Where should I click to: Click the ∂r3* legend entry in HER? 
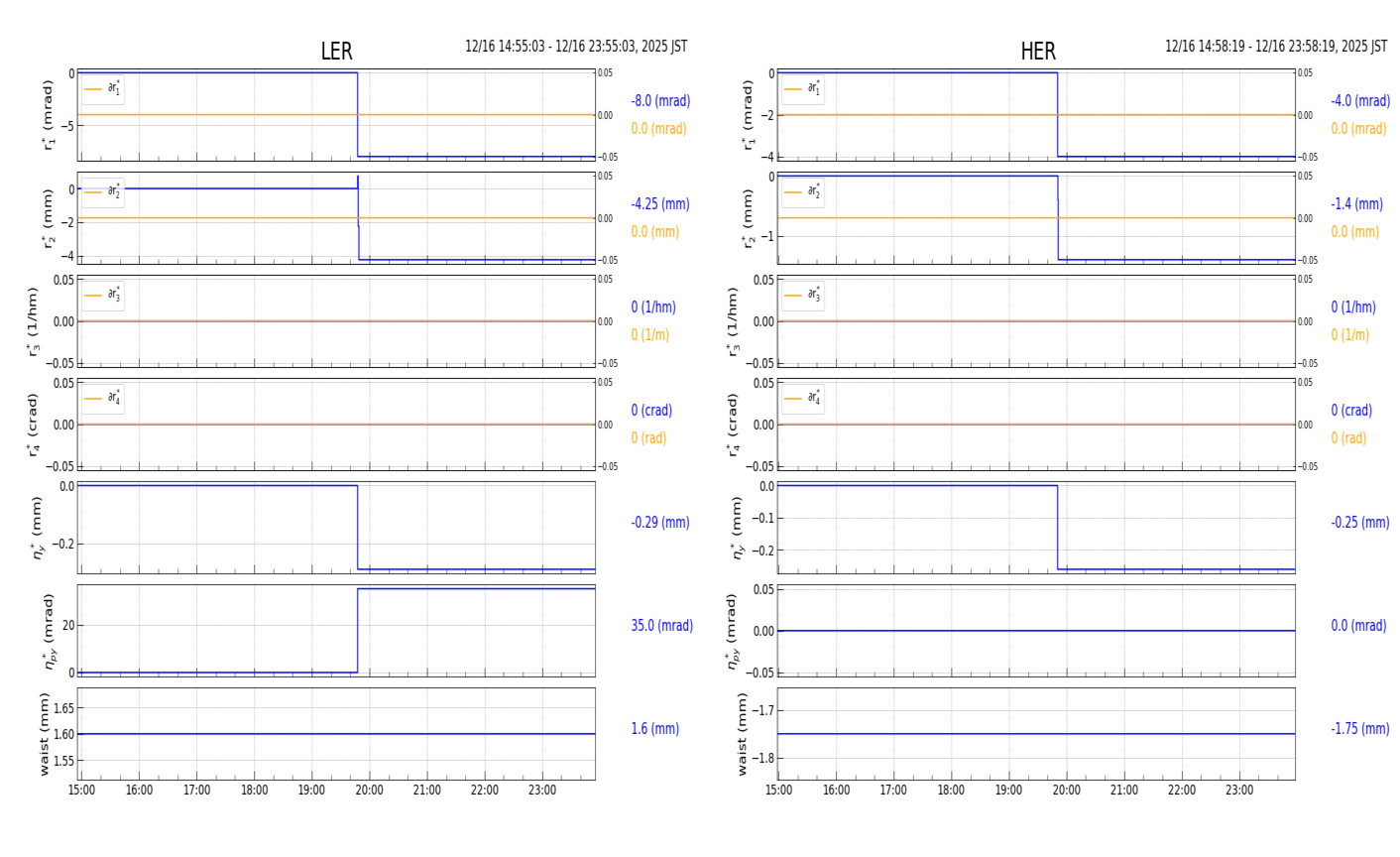coord(803,296)
